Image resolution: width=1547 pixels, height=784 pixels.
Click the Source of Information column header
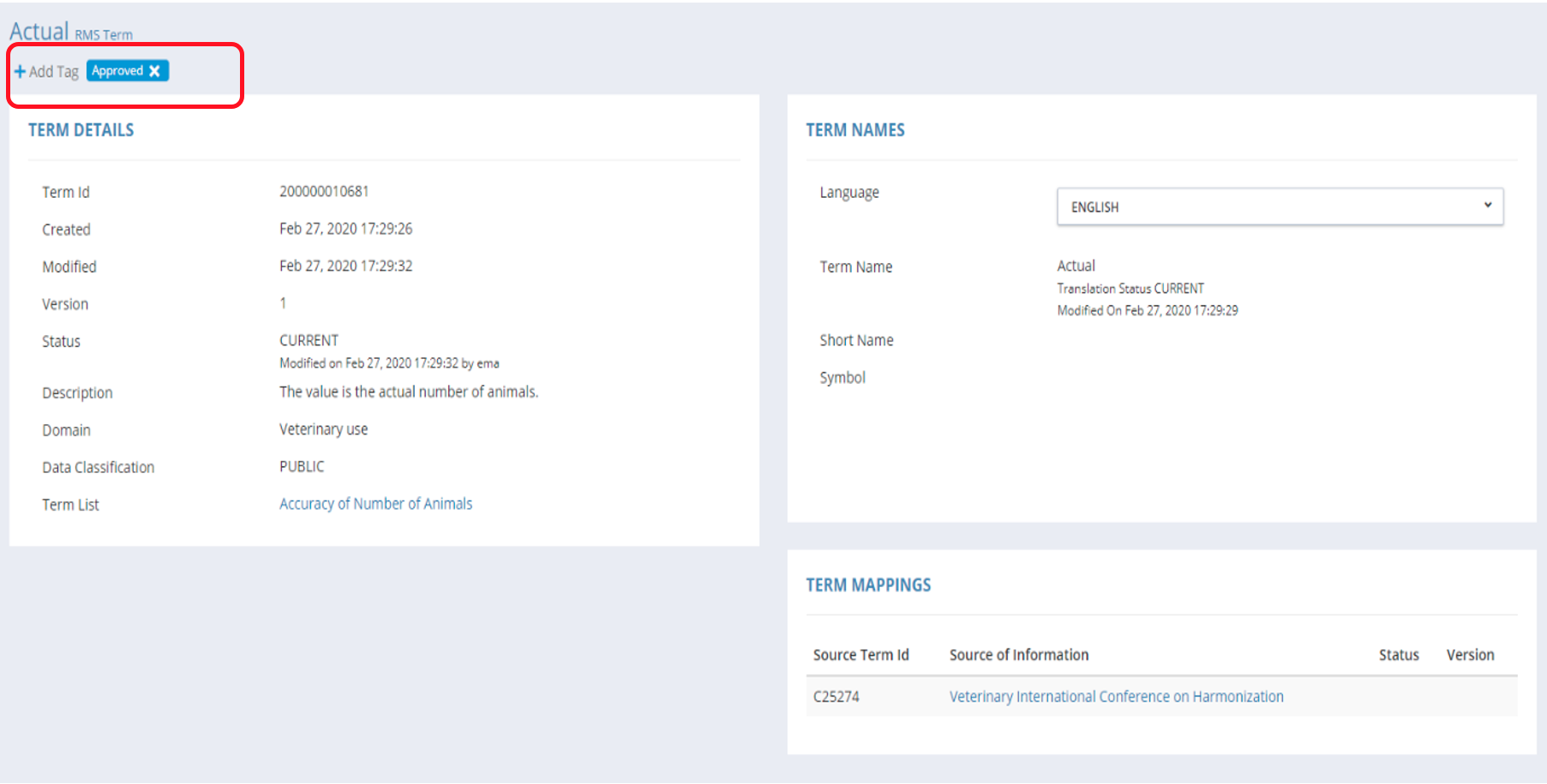pos(1018,655)
